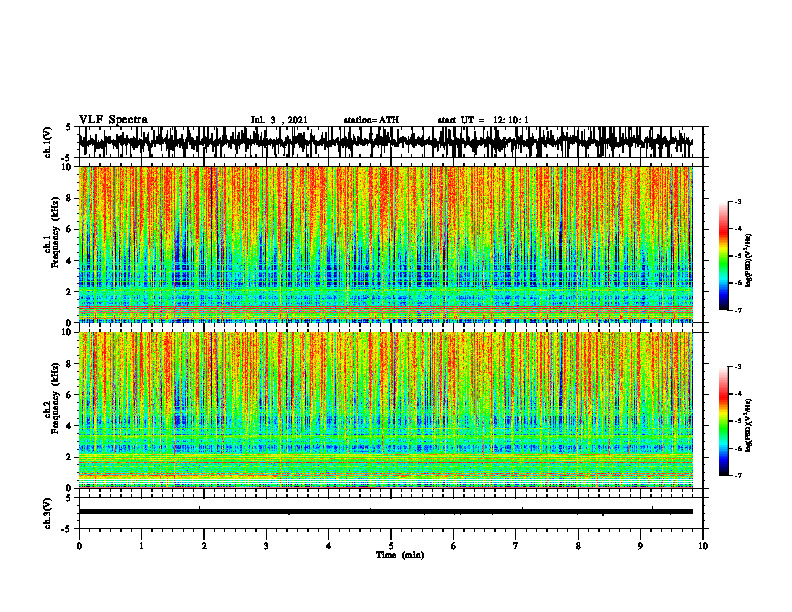Click the "1" tick on the time axis
The image size is (792, 612).
coord(141,546)
